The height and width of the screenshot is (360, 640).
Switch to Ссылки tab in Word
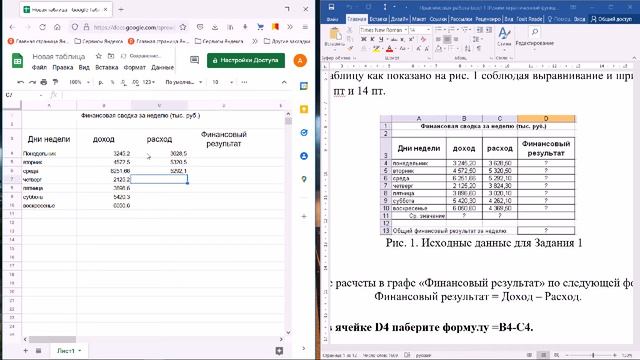point(438,19)
